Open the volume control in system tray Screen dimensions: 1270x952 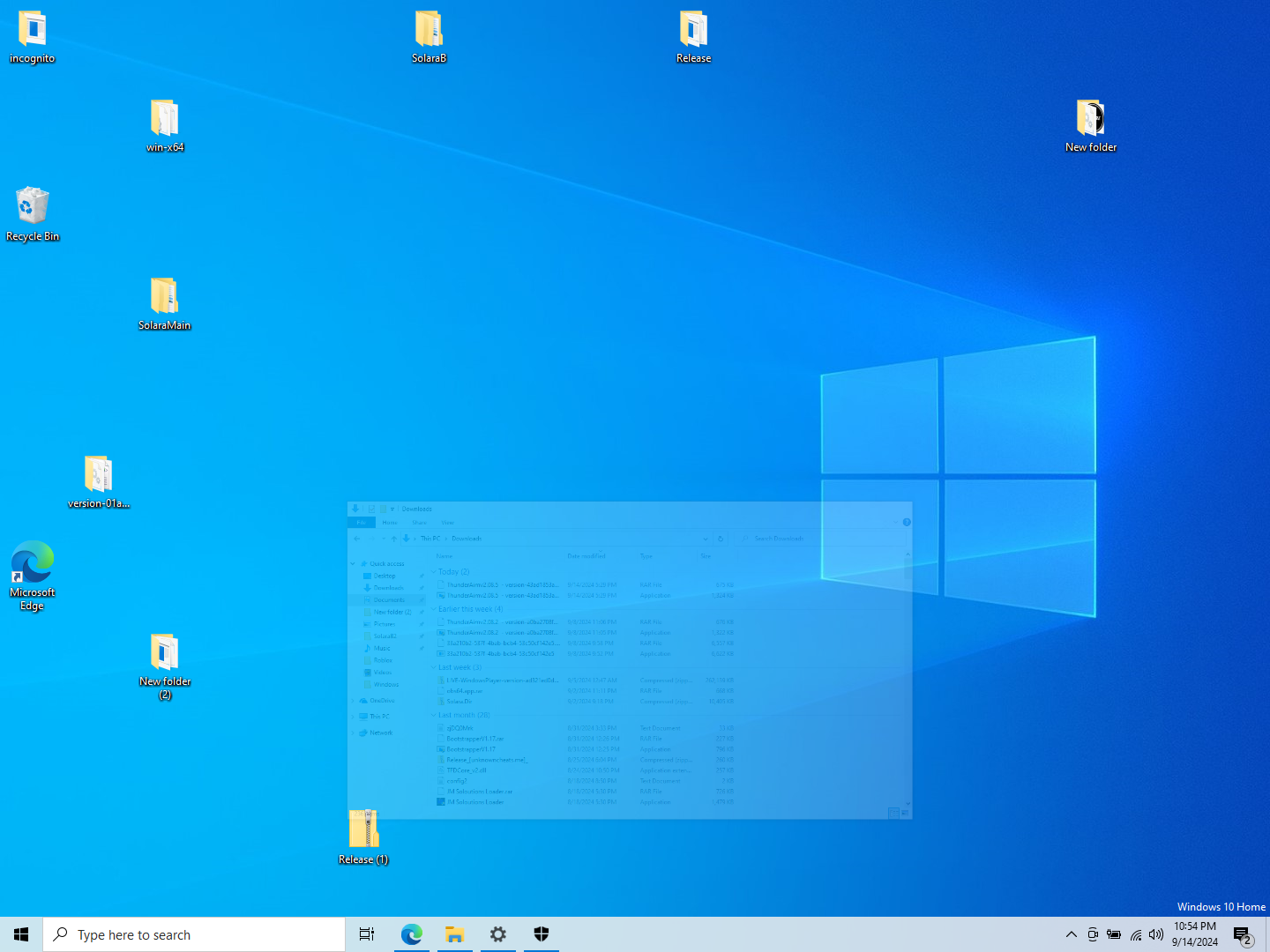pos(1156,934)
